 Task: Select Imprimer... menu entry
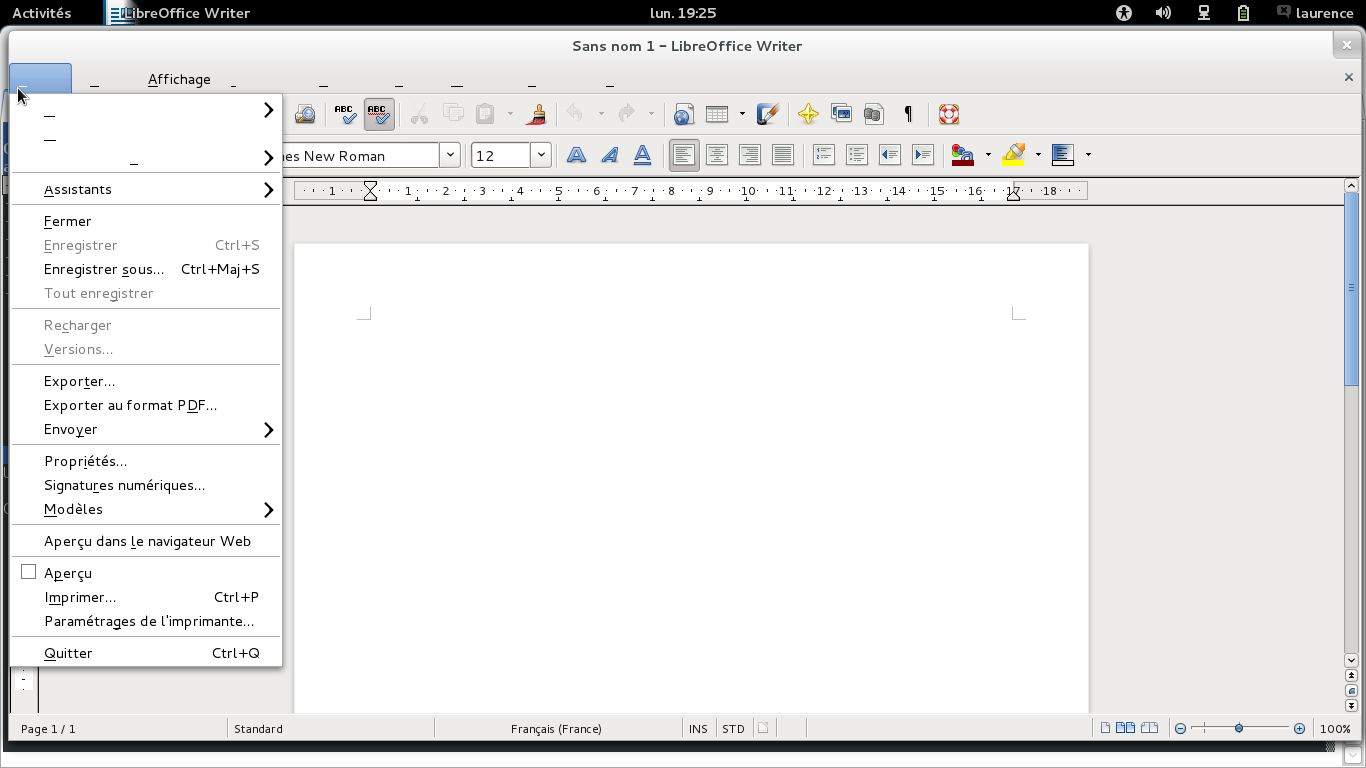click(146, 597)
